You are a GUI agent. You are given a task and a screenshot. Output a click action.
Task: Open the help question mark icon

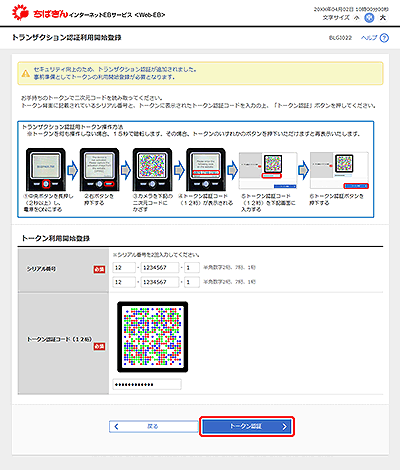click(384, 38)
